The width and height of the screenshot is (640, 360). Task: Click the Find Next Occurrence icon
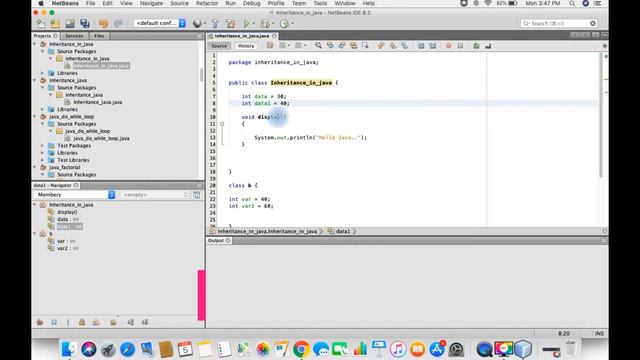(342, 46)
